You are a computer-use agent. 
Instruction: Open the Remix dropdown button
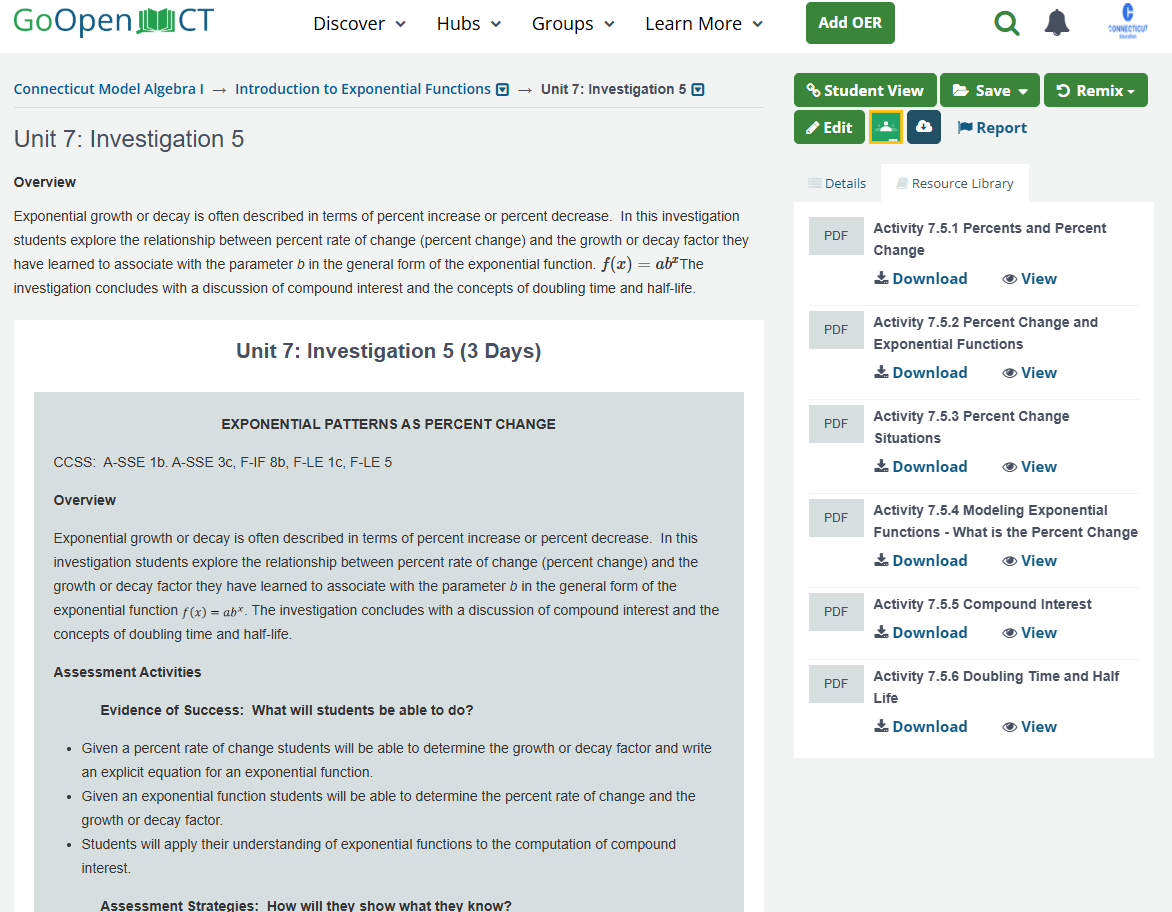pyautogui.click(x=1095, y=90)
